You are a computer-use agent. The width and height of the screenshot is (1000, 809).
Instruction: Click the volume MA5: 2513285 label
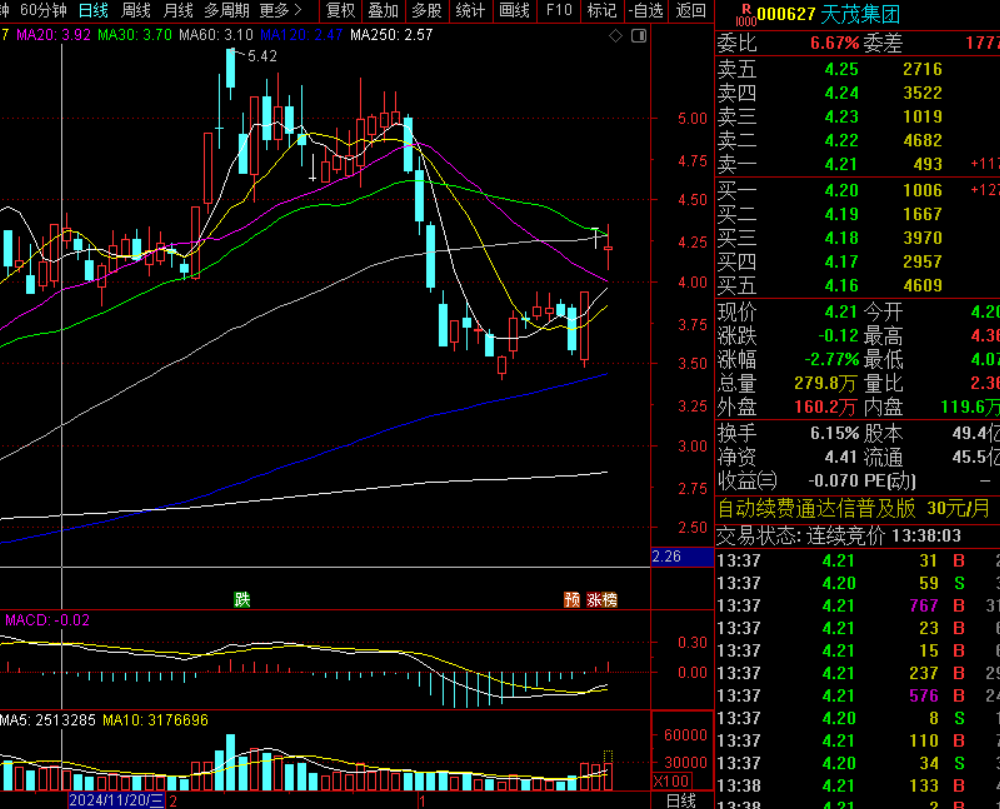point(48,720)
